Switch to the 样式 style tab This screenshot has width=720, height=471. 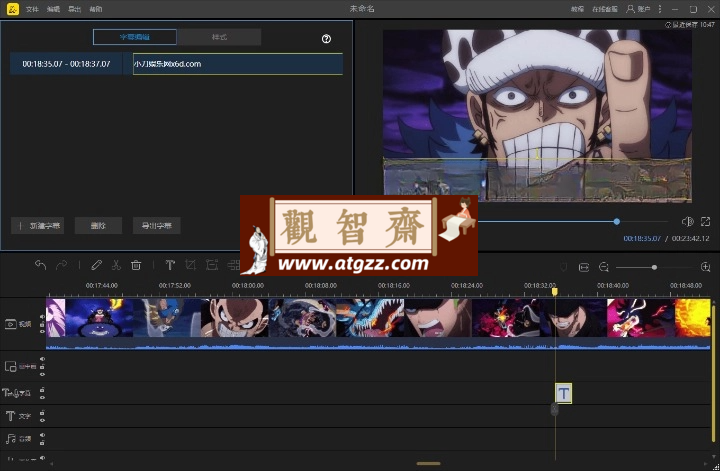coord(219,37)
